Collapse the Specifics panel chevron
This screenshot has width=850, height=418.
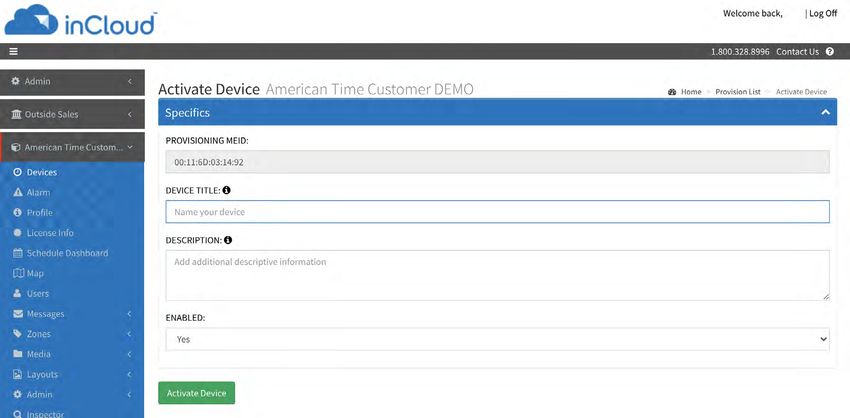825,112
